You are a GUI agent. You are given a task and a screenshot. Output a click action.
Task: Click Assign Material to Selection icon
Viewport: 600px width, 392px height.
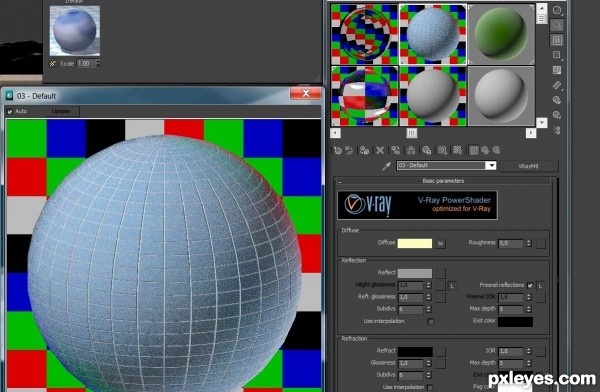pos(364,150)
